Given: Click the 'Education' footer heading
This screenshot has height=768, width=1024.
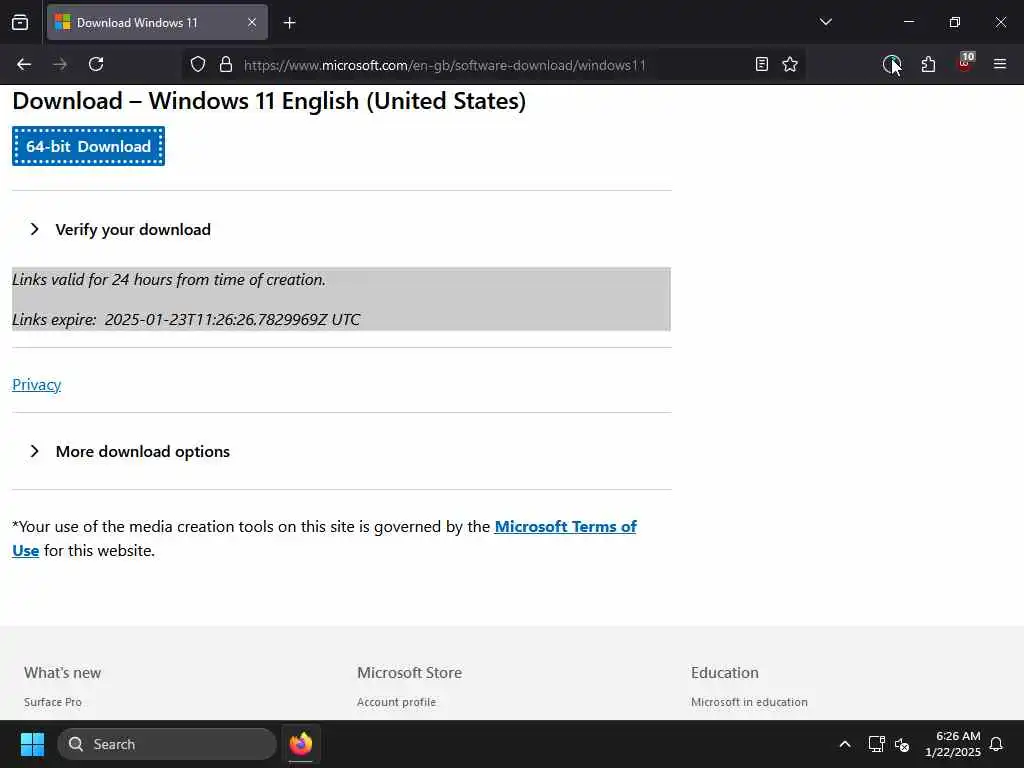Looking at the screenshot, I should click(725, 673).
